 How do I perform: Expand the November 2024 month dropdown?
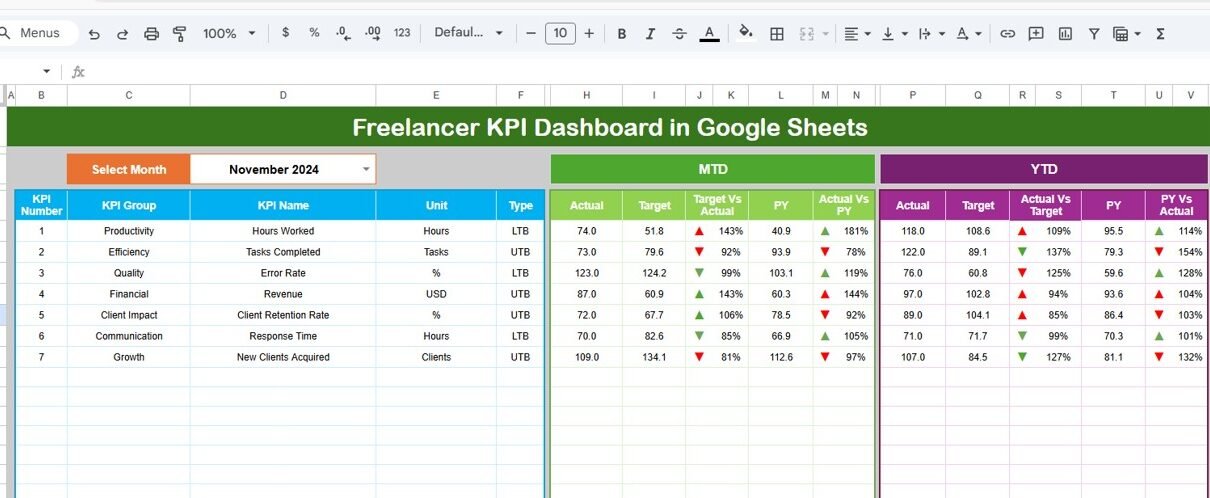366,169
